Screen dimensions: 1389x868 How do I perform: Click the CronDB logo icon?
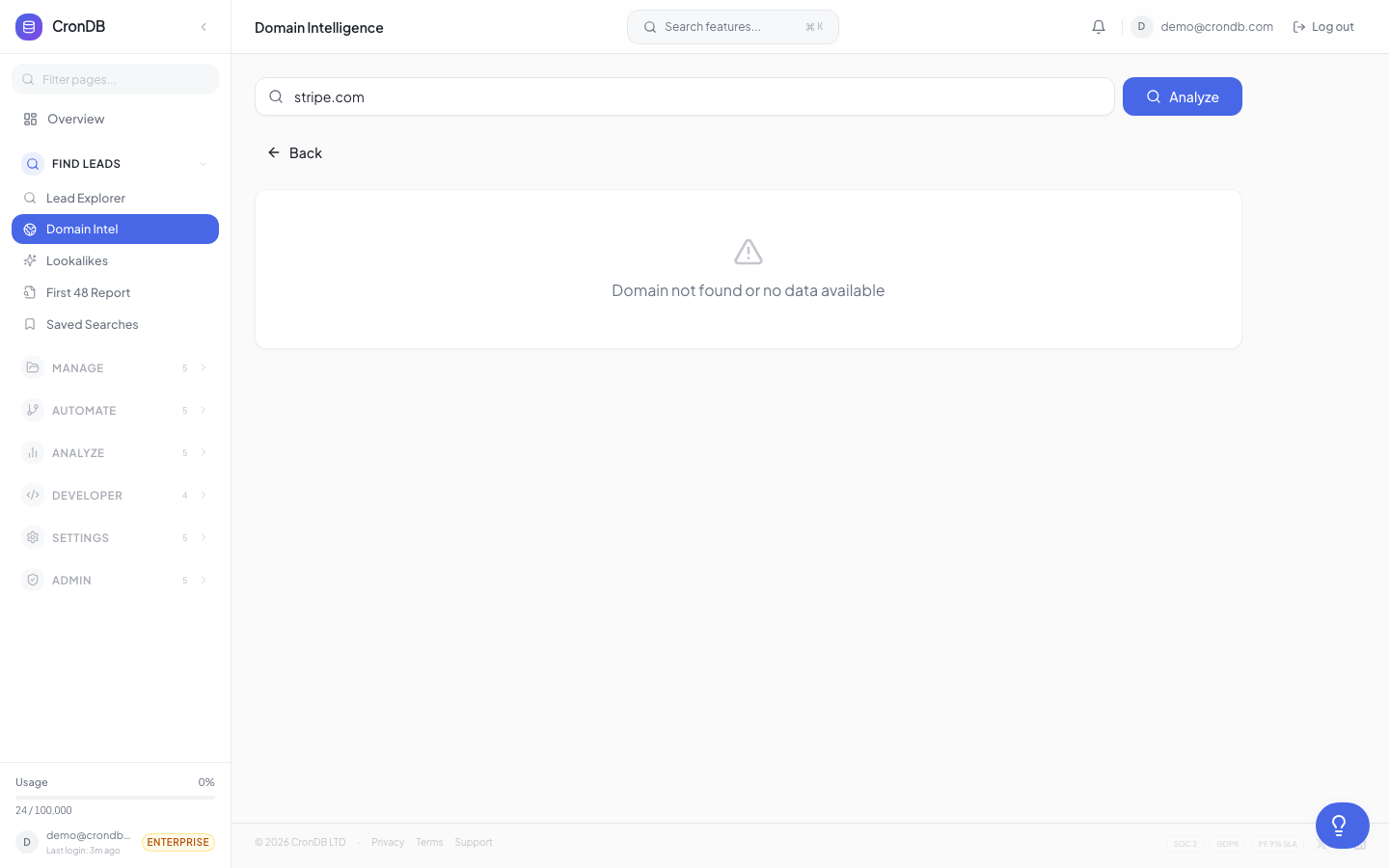click(29, 27)
